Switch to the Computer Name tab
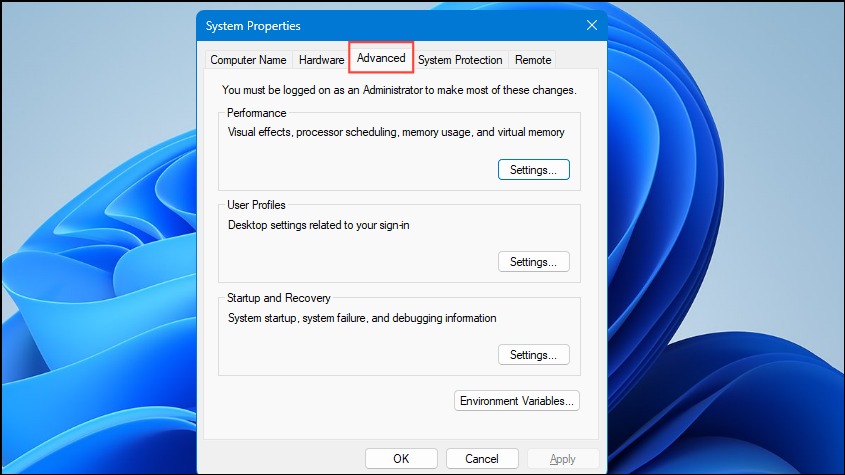This screenshot has height=475, width=845. pyautogui.click(x=248, y=60)
